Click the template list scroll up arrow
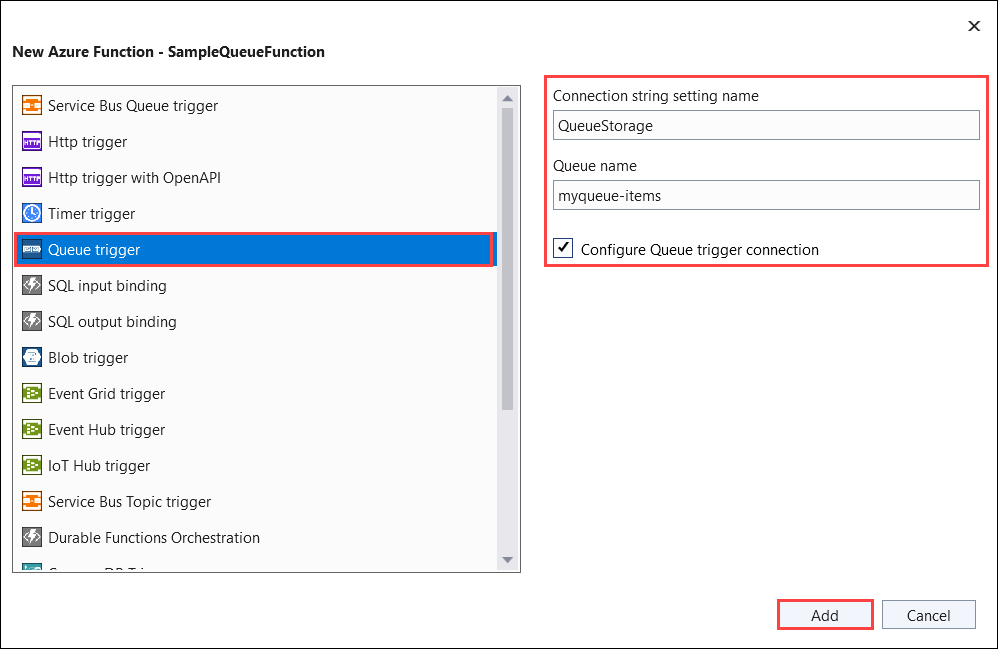This screenshot has width=998, height=649. coord(507,98)
